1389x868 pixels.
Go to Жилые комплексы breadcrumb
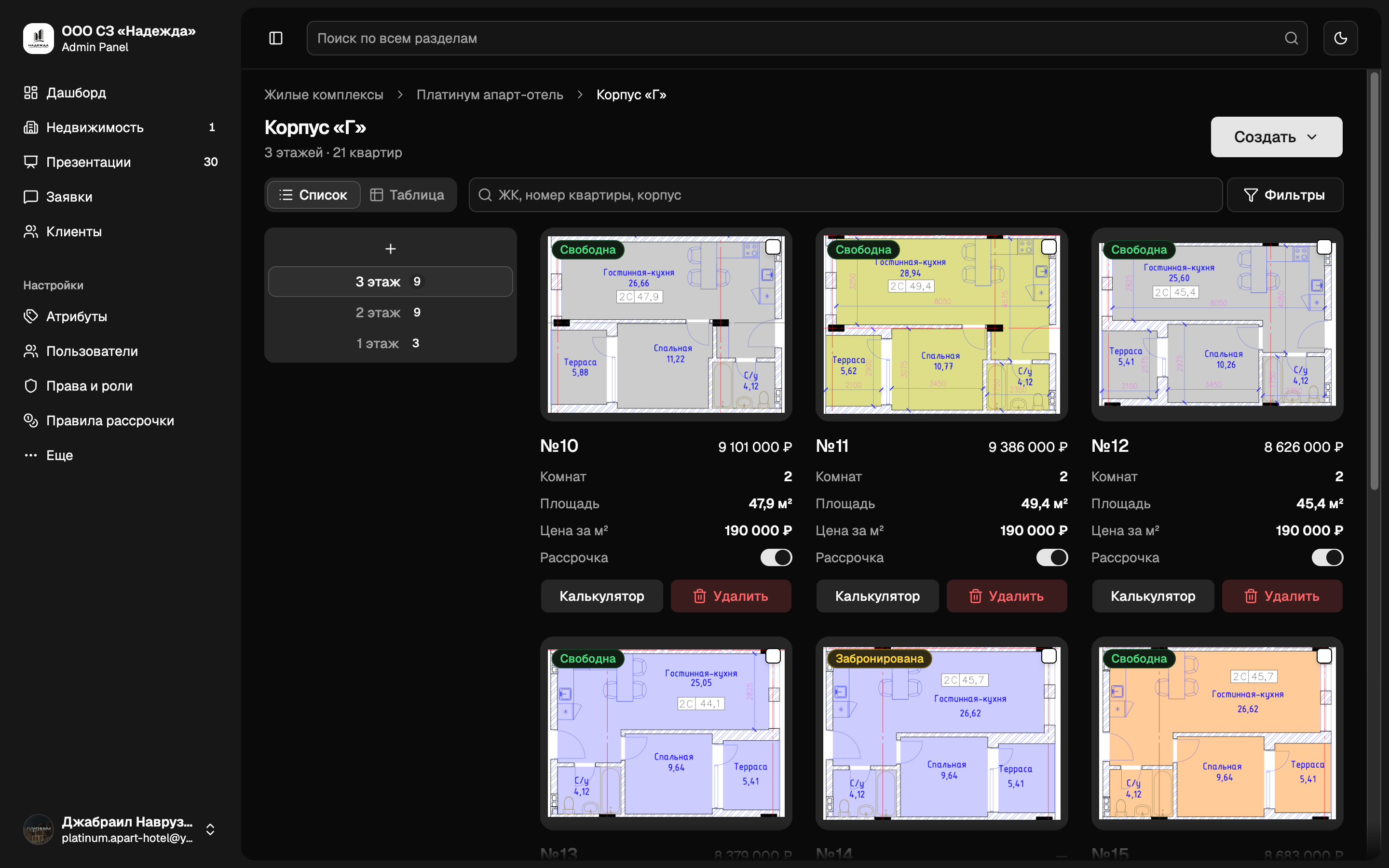point(324,95)
